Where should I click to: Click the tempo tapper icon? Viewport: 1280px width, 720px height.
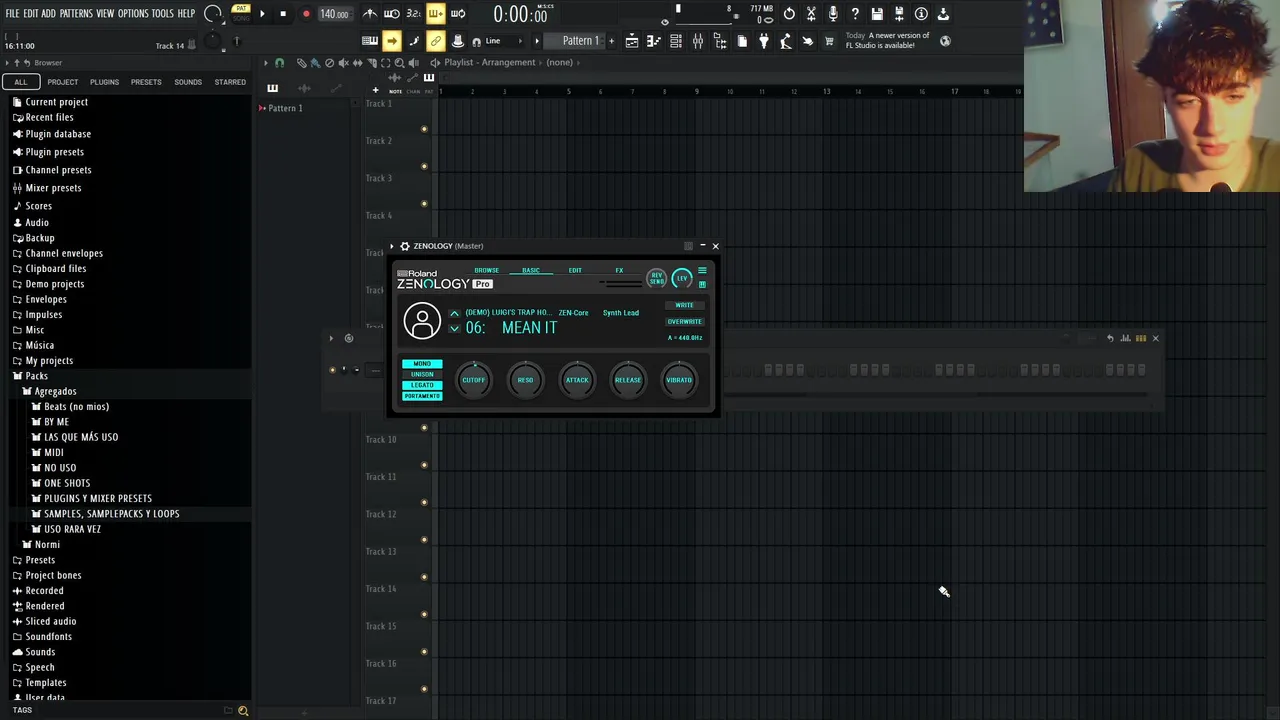(786, 41)
